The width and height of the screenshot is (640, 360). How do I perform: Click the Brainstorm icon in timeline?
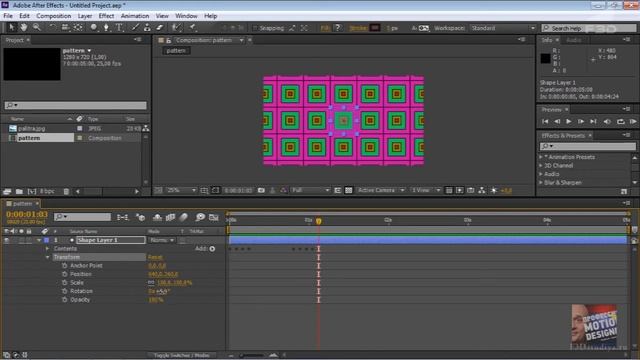[x=200, y=217]
